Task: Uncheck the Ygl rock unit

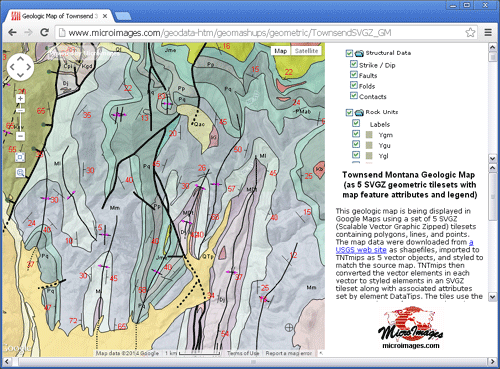Action: 356,154
